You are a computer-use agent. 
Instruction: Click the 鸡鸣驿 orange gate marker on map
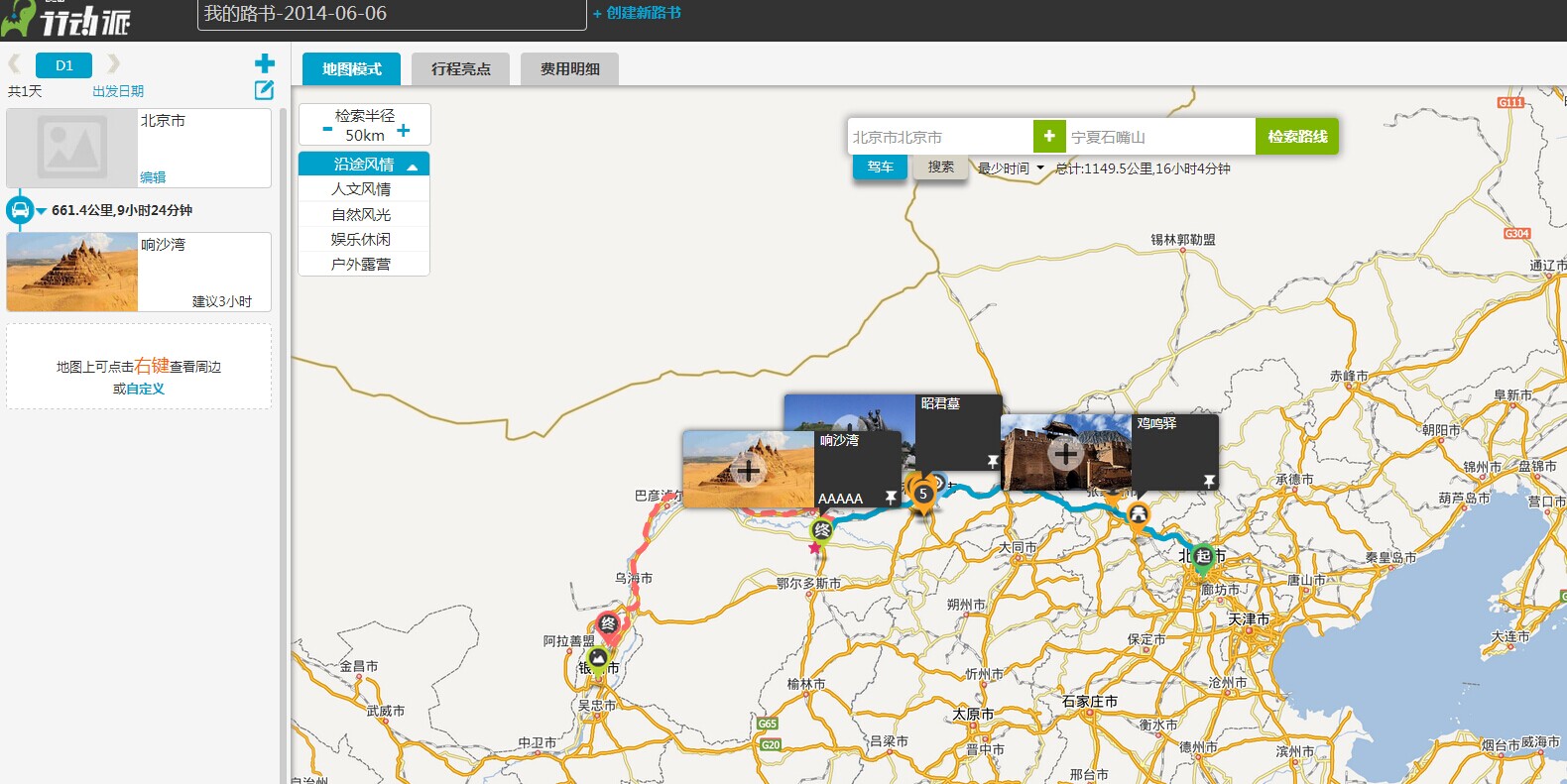[1139, 513]
